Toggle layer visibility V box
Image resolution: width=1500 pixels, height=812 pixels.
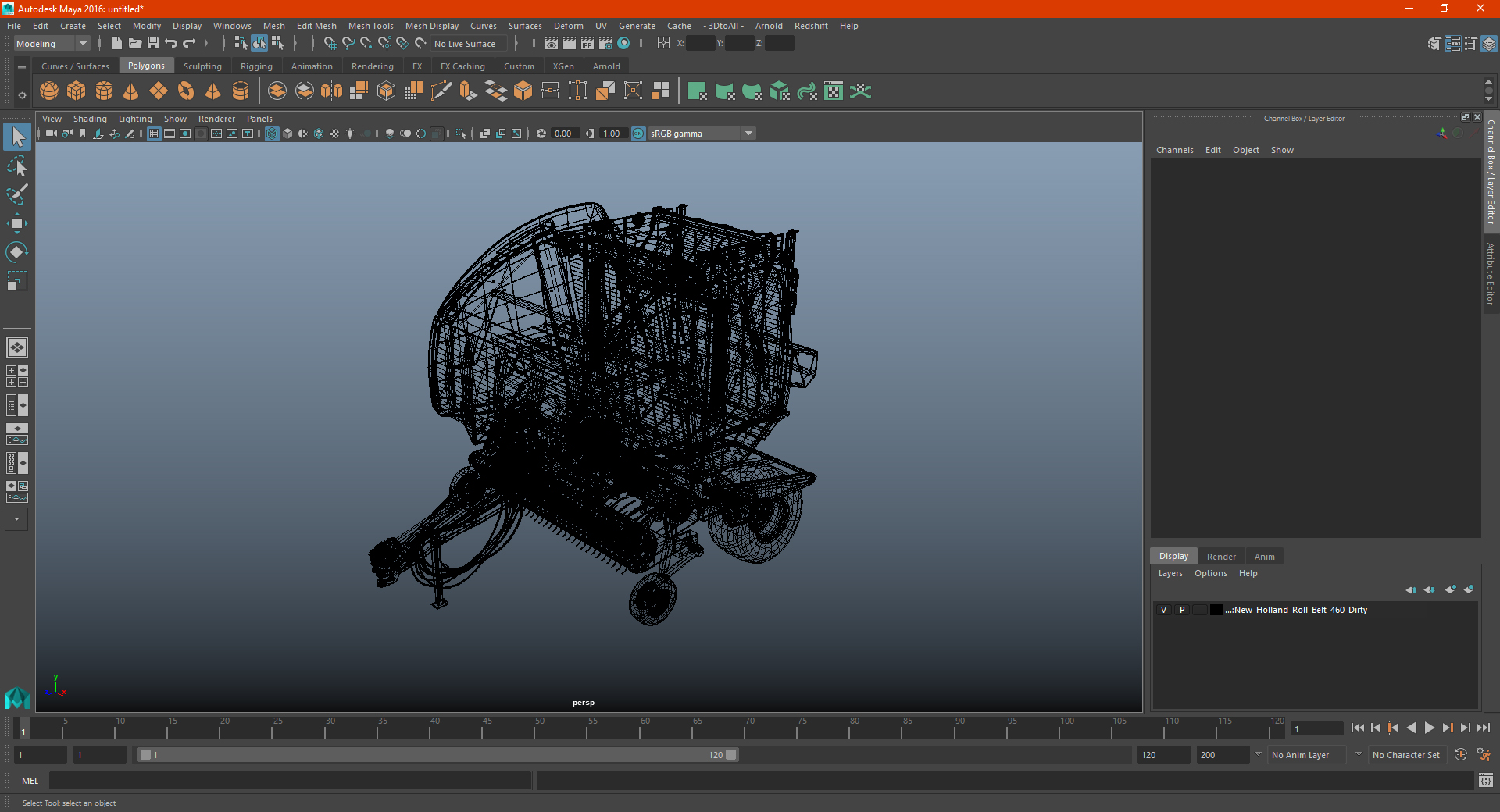pyautogui.click(x=1163, y=610)
